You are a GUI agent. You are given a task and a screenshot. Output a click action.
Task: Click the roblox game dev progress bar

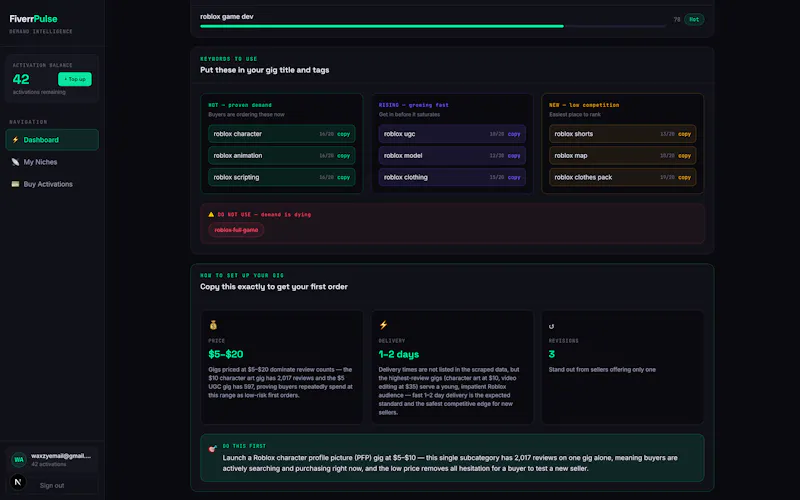click(433, 26)
